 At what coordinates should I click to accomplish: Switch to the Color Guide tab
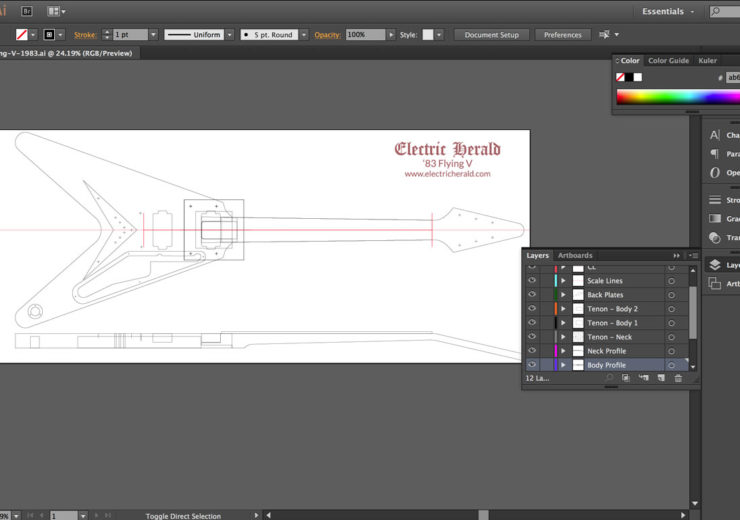click(x=668, y=61)
